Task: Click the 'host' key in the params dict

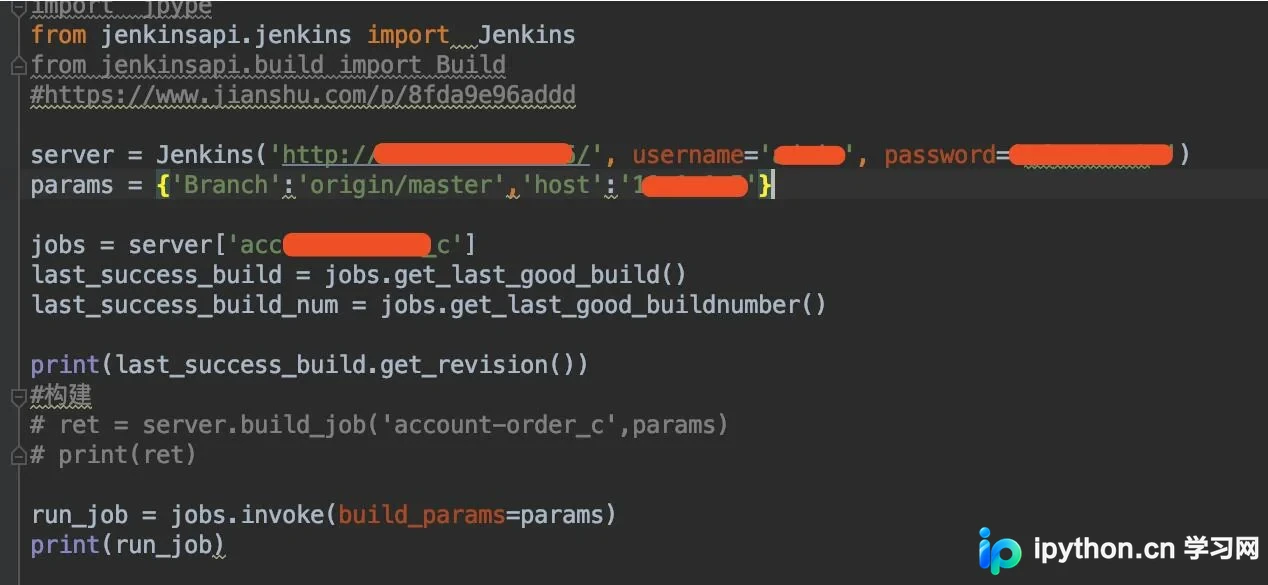Action: [x=563, y=185]
